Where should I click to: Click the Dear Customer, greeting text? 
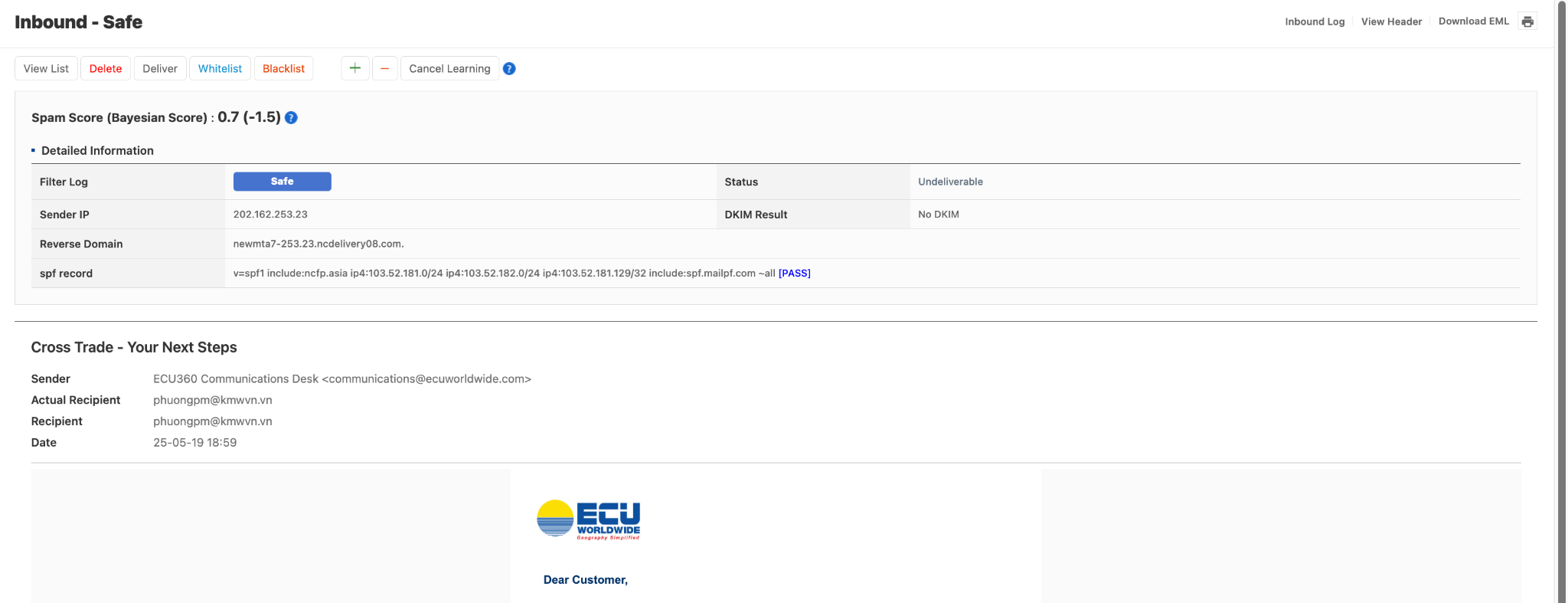pos(586,580)
